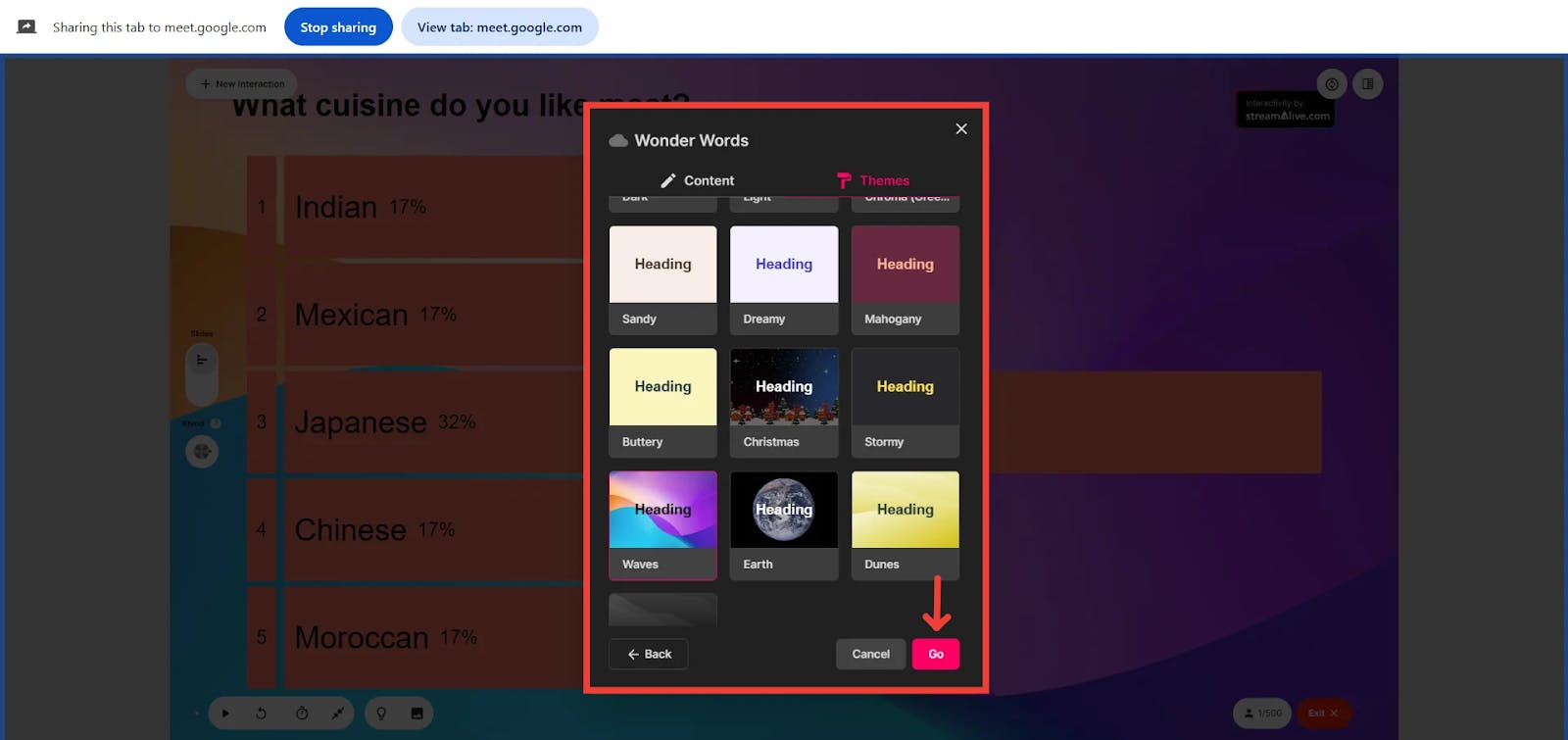
Task: Click the Wonder Words dialog title
Action: tap(691, 141)
